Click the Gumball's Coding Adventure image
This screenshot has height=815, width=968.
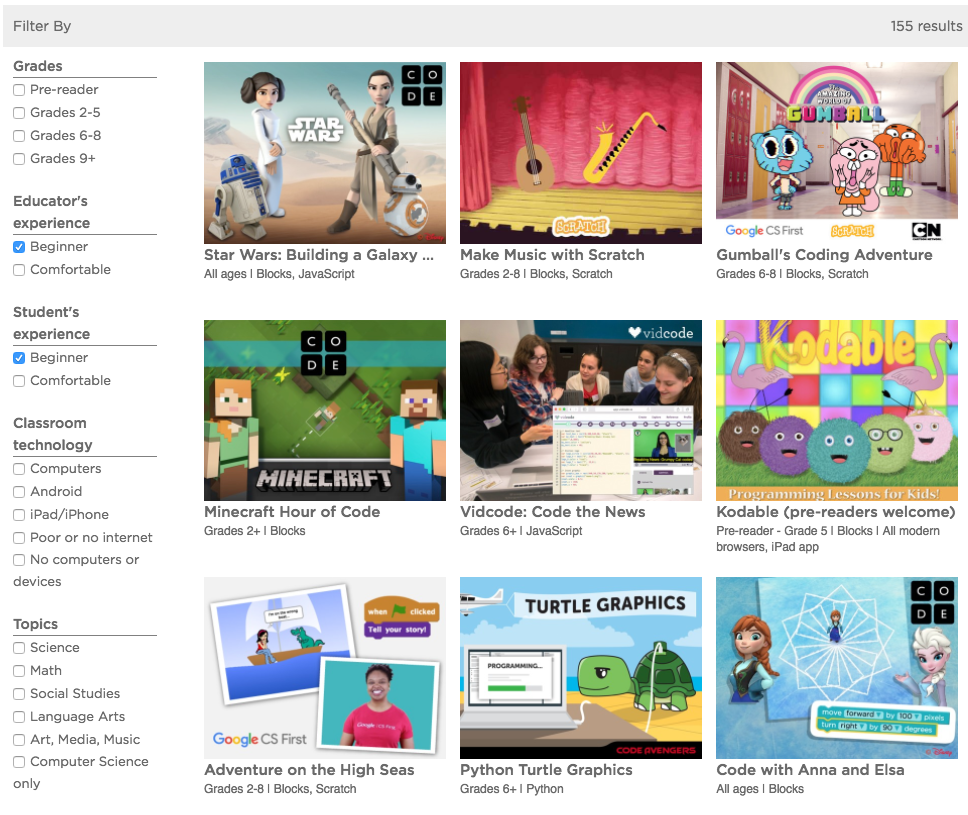[837, 153]
